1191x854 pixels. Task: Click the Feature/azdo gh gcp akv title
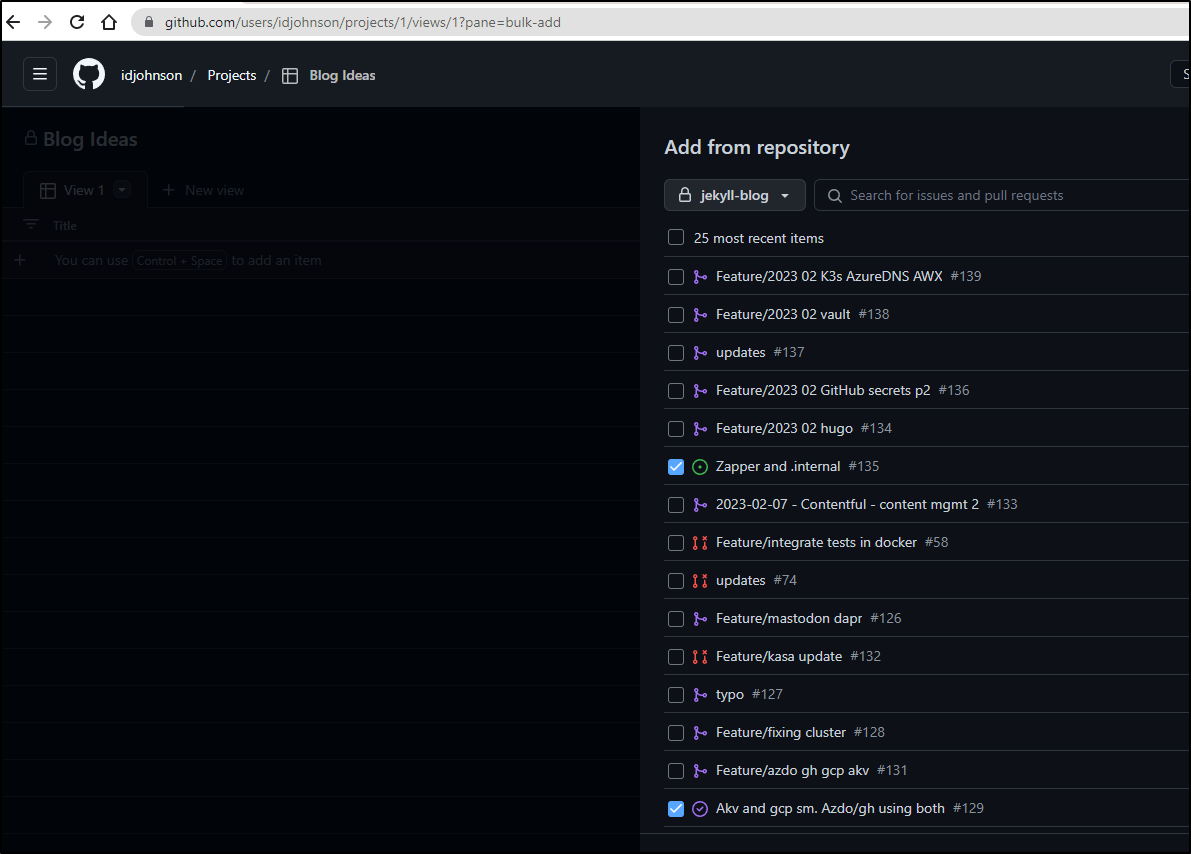[x=792, y=770]
